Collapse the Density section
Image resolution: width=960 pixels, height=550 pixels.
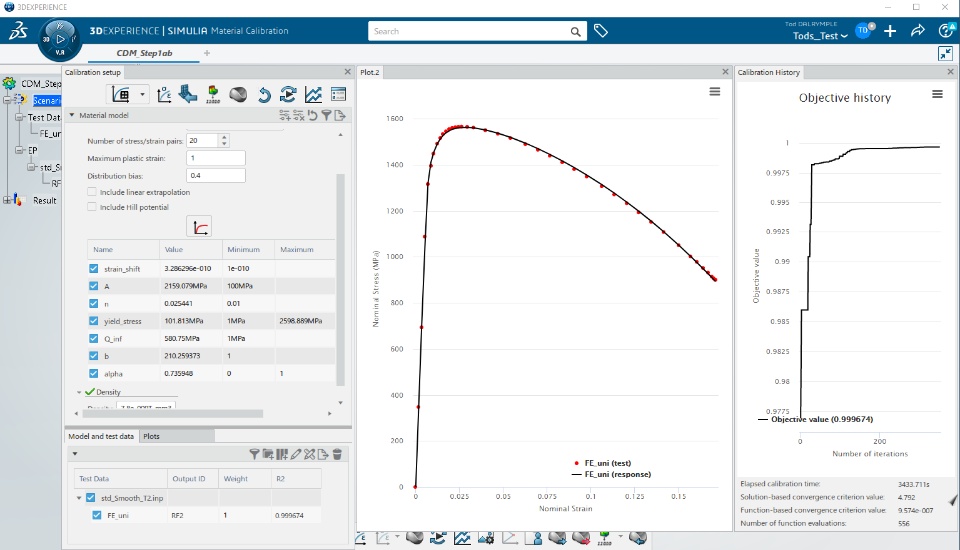pos(79,392)
